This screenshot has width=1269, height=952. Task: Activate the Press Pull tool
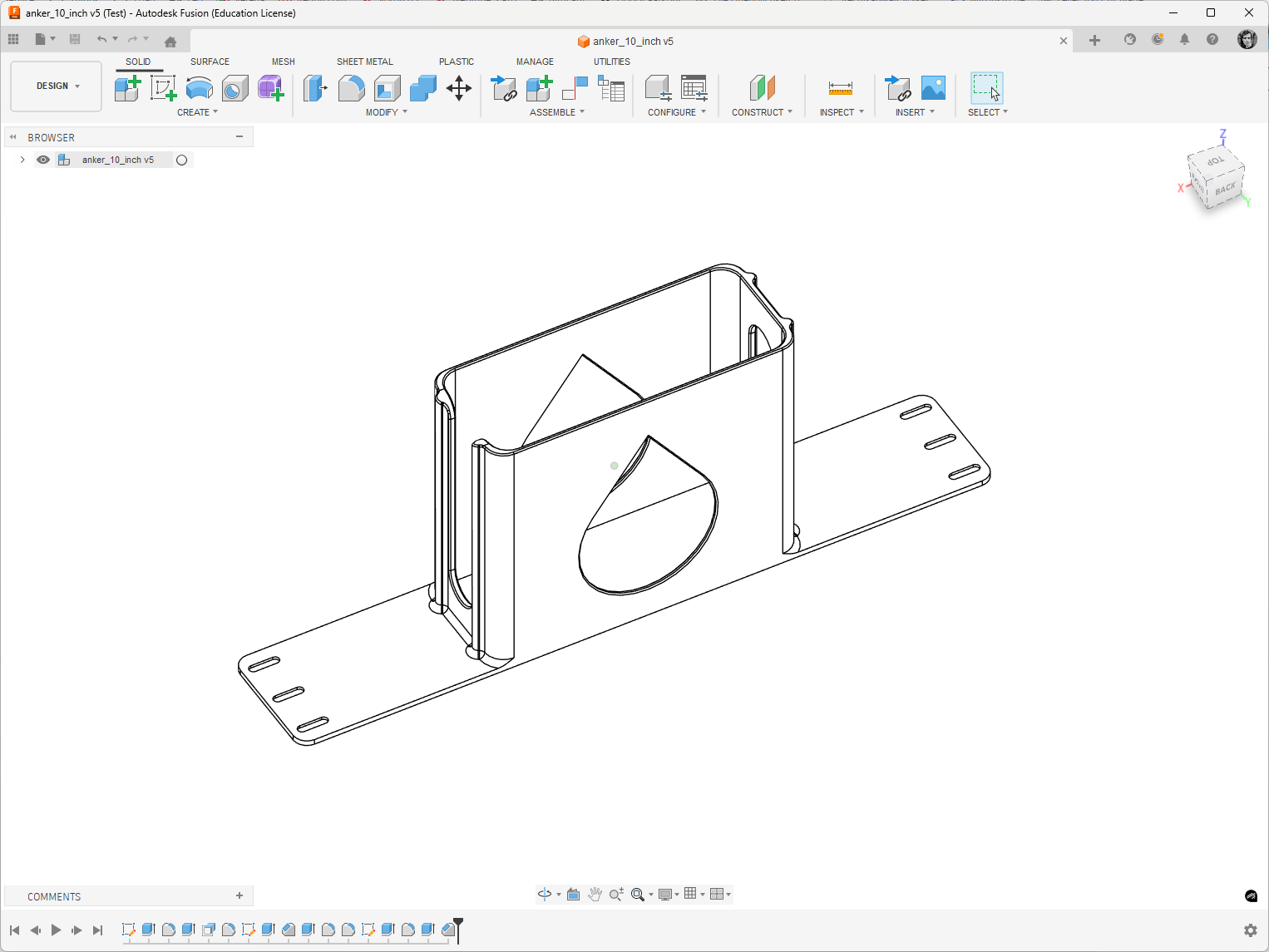[315, 87]
